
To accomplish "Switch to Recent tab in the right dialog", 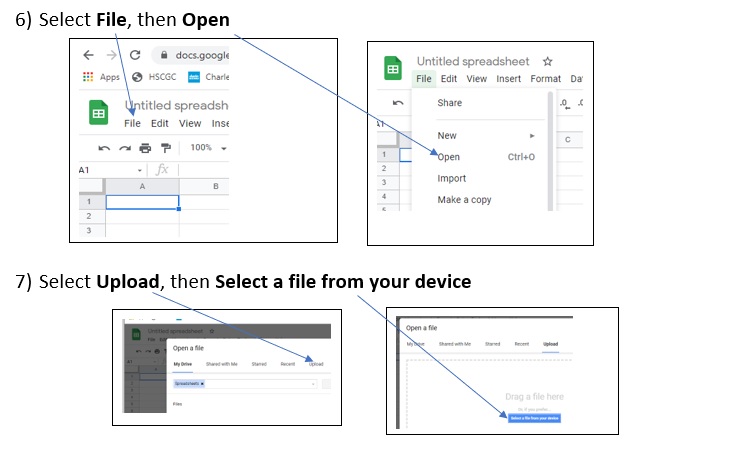I will (x=521, y=344).
